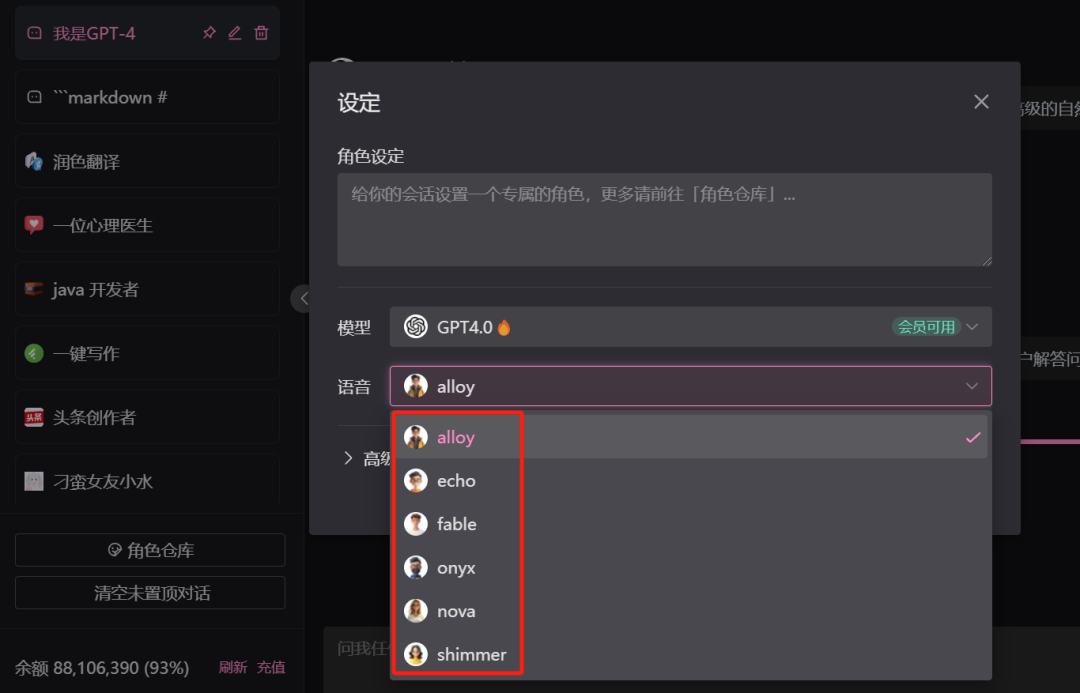The width and height of the screenshot is (1080, 693).
Task: Click the 余额 88,106,390 (93%) text
Action: click(x=102, y=668)
